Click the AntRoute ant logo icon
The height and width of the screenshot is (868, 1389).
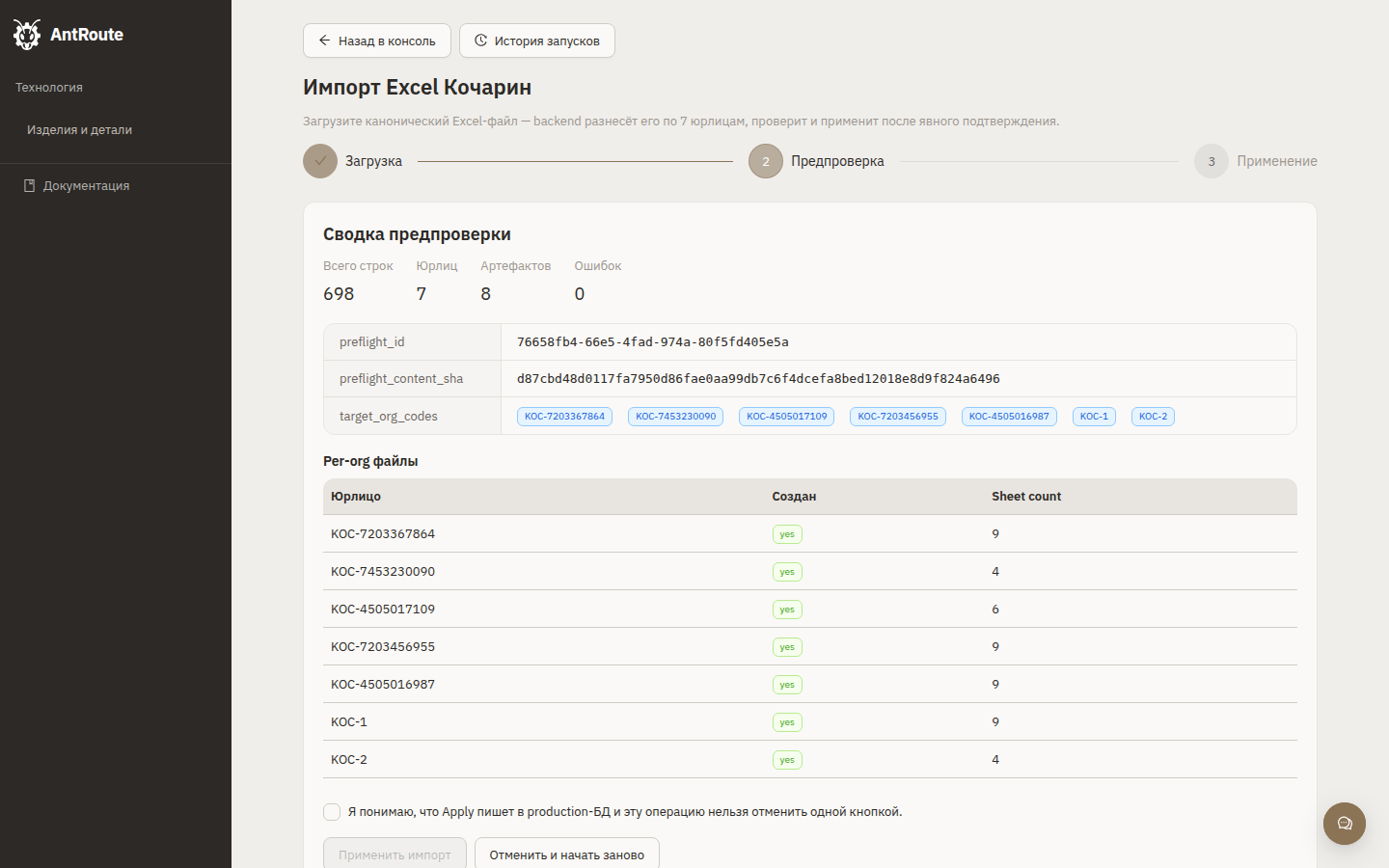(27, 35)
